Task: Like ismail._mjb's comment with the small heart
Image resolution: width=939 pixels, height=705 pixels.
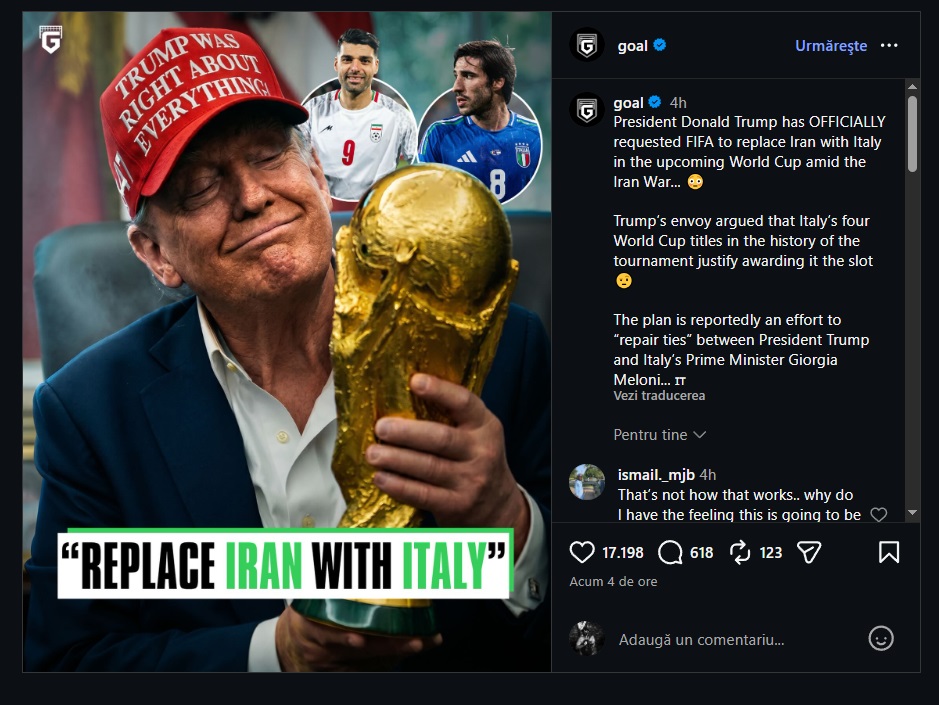Action: pos(877,514)
